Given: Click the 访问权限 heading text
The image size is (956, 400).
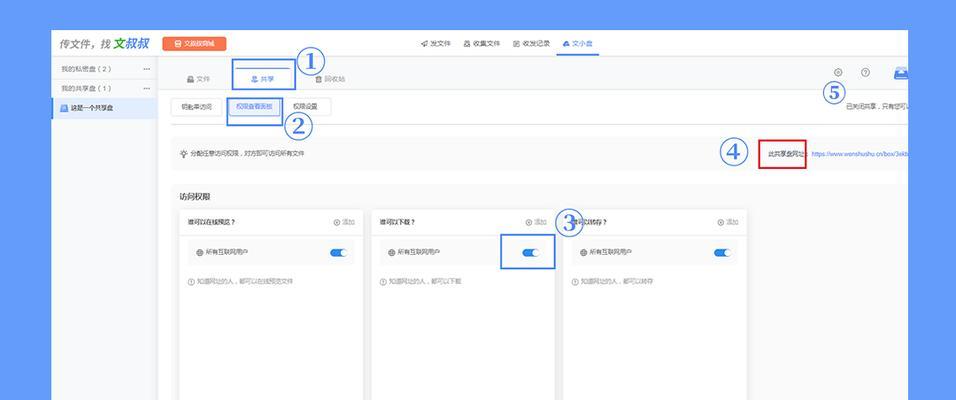Looking at the screenshot, I should pos(195,197).
